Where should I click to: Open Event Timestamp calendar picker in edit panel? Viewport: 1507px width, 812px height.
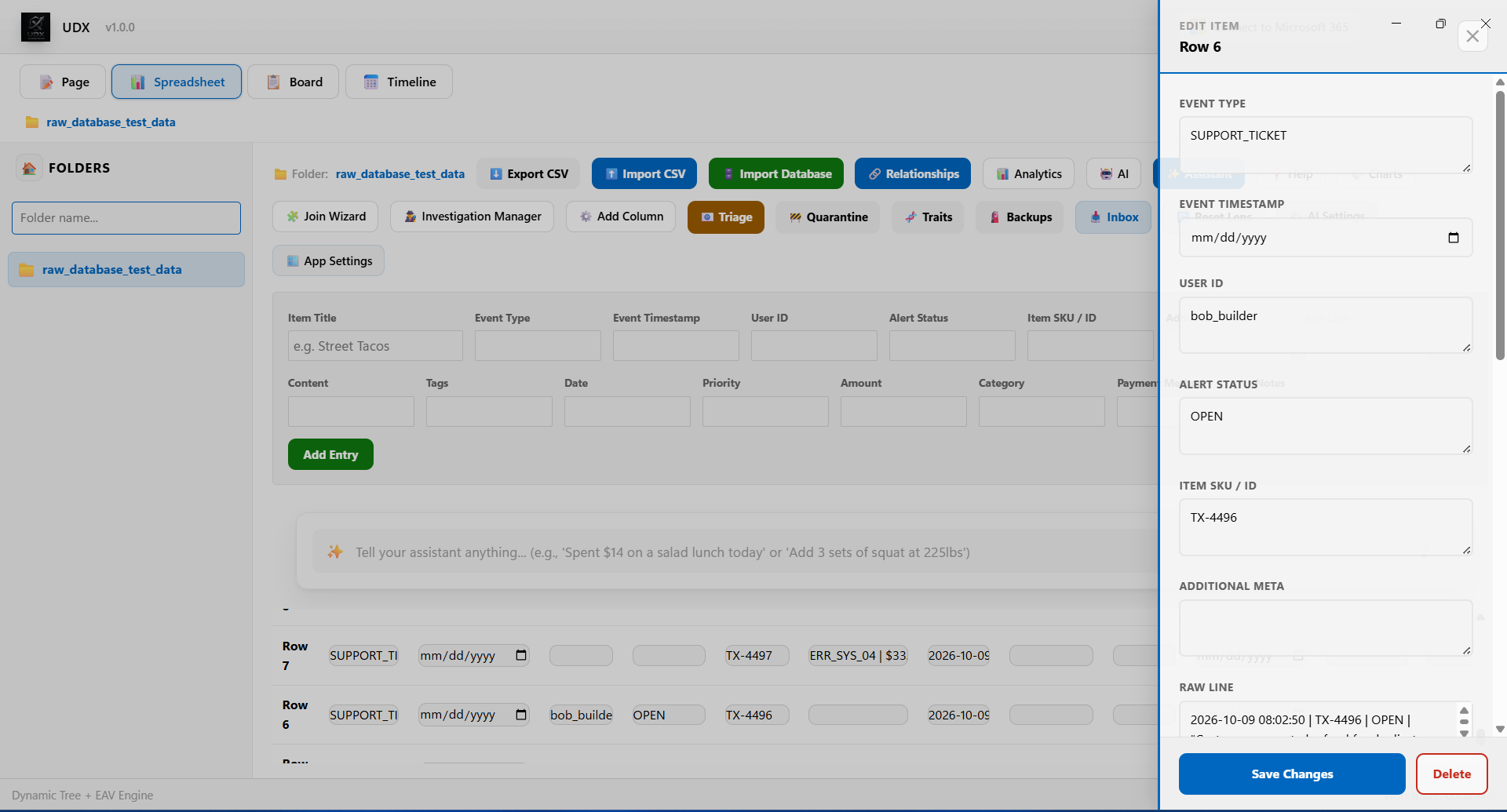tap(1454, 238)
